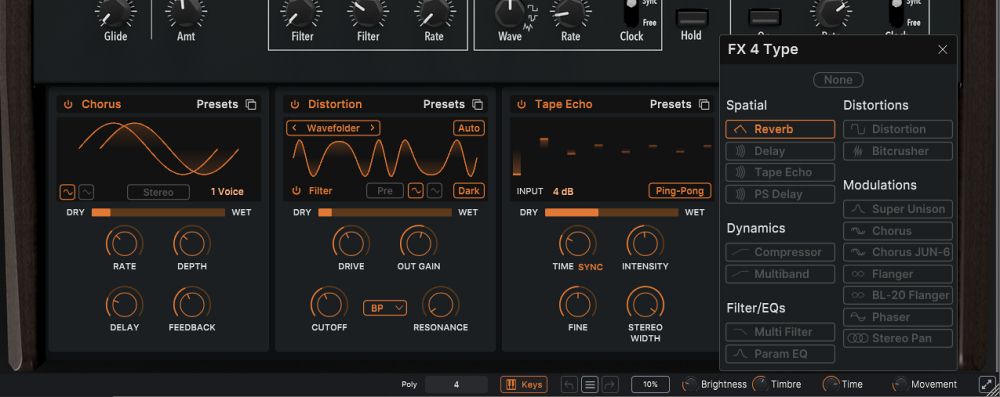The width and height of the screenshot is (1000, 397).
Task: Choose Multi Filter effect type
Action: pos(780,332)
